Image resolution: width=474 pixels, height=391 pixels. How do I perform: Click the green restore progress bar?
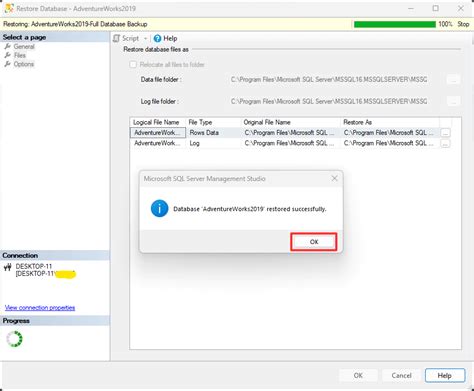(395, 24)
